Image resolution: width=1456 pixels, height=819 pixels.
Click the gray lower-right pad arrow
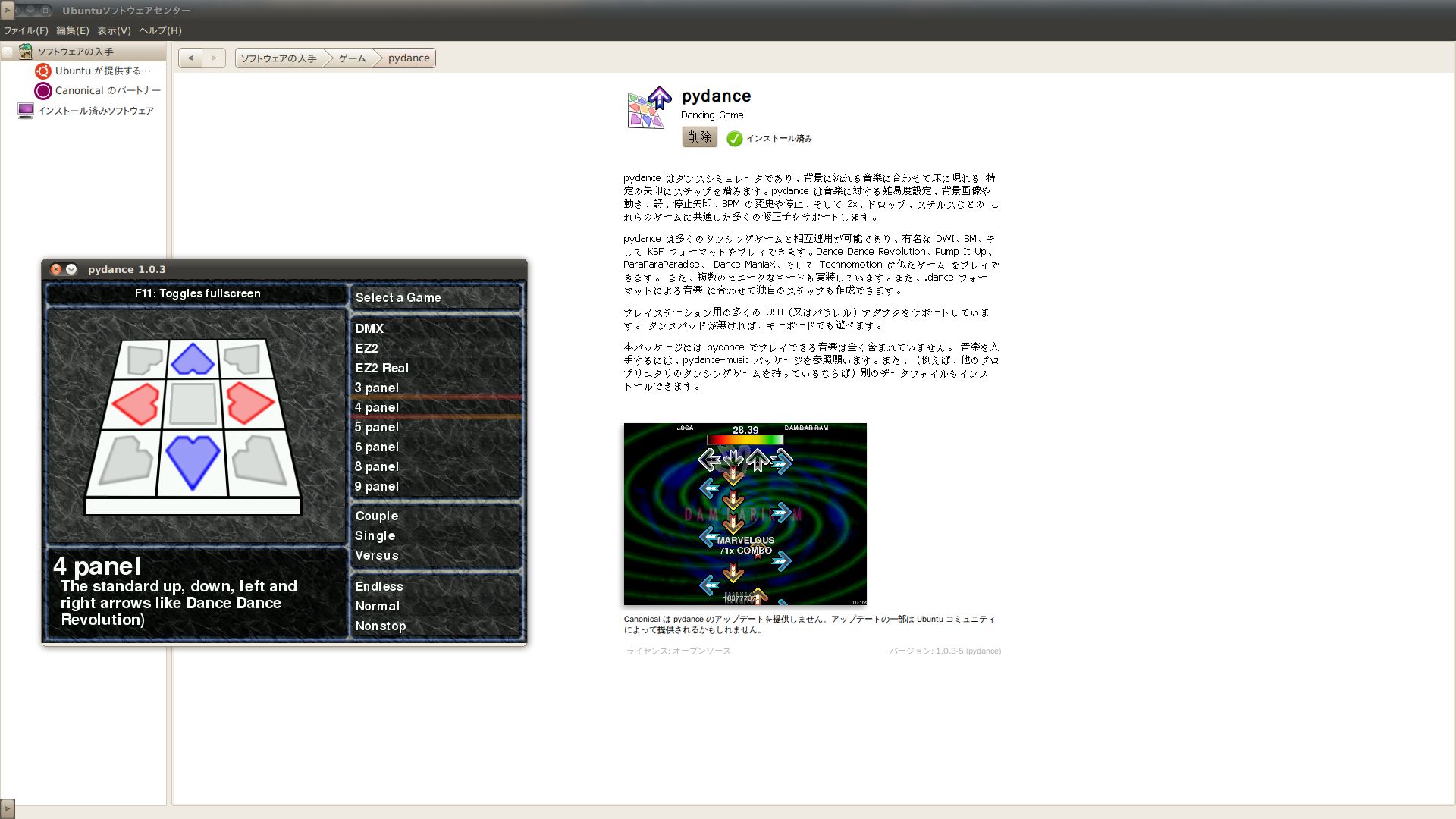click(x=260, y=460)
